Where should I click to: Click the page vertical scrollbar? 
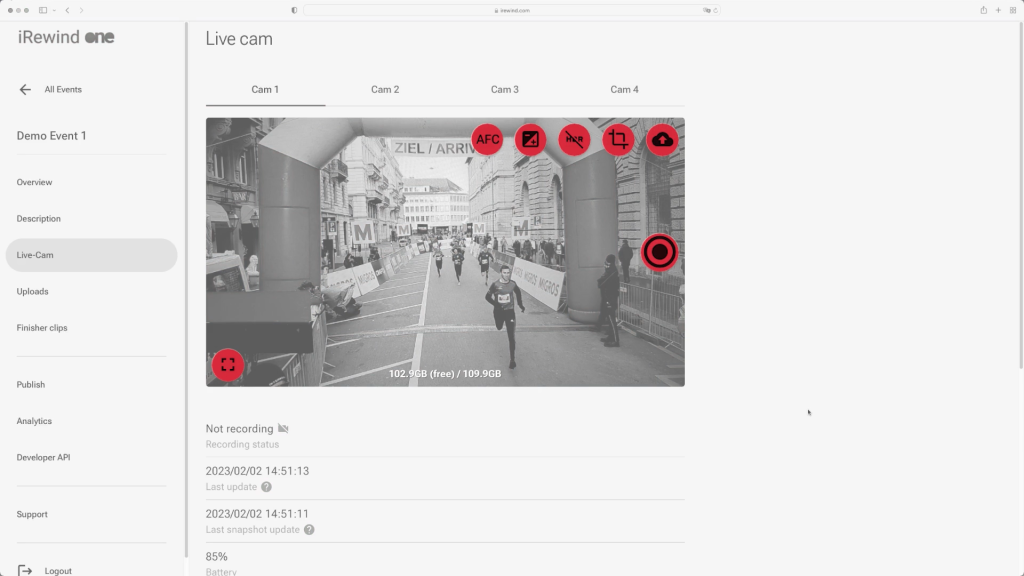tap(1021, 195)
